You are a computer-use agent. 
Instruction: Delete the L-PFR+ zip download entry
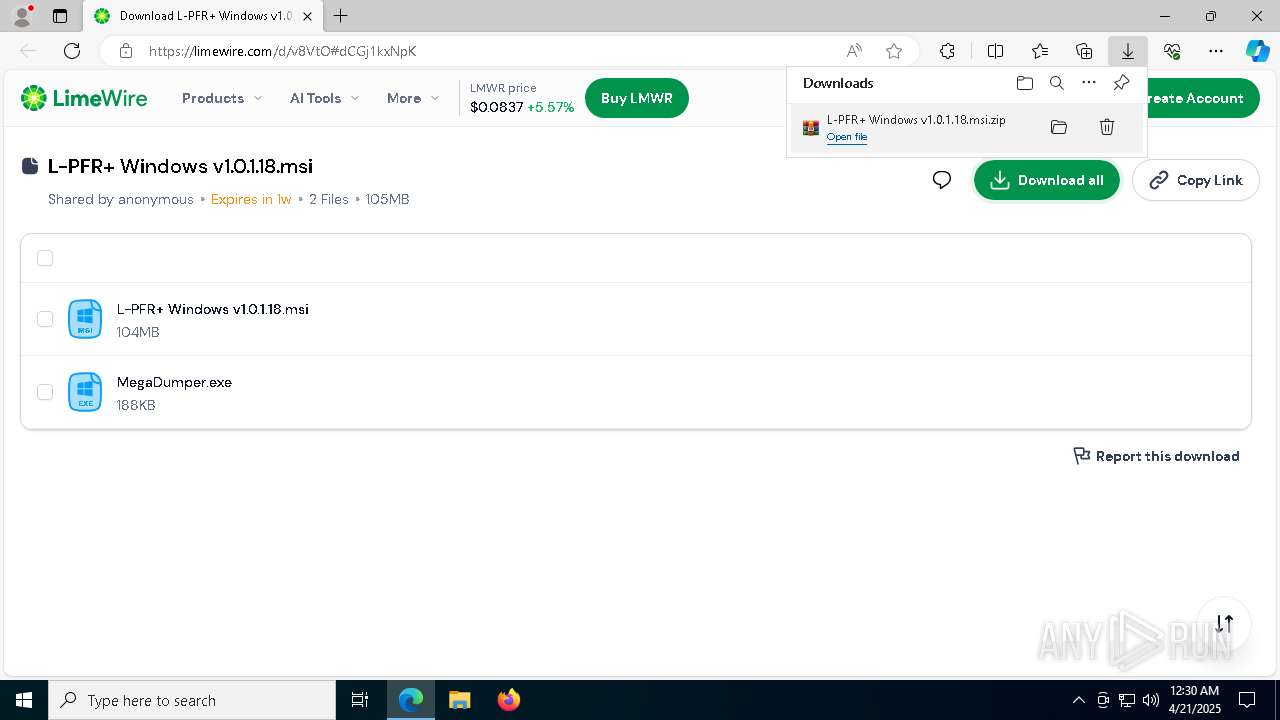tap(1107, 127)
